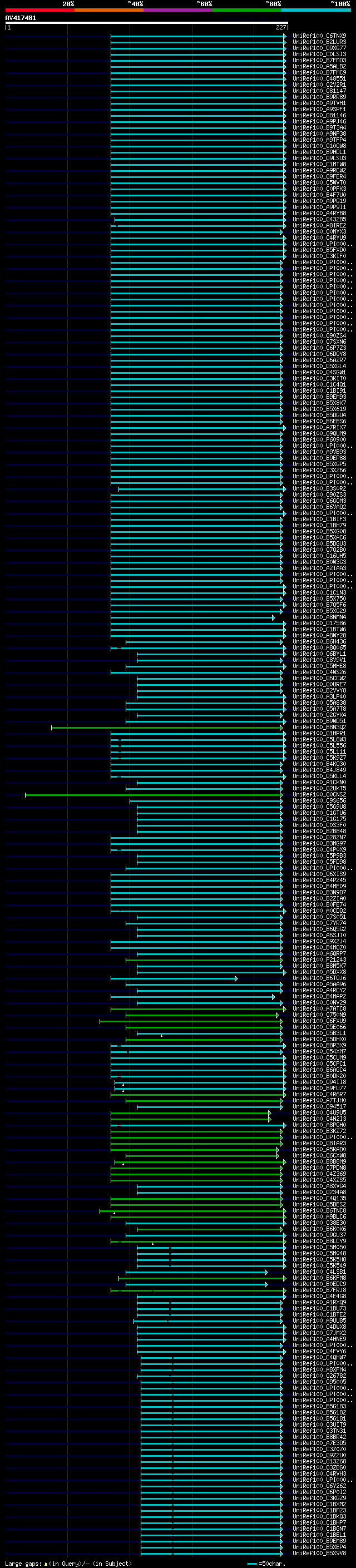This screenshot has width=356, height=1568.
Task: Select hit label UniRef100_Q9XG77
Action: 319,48
